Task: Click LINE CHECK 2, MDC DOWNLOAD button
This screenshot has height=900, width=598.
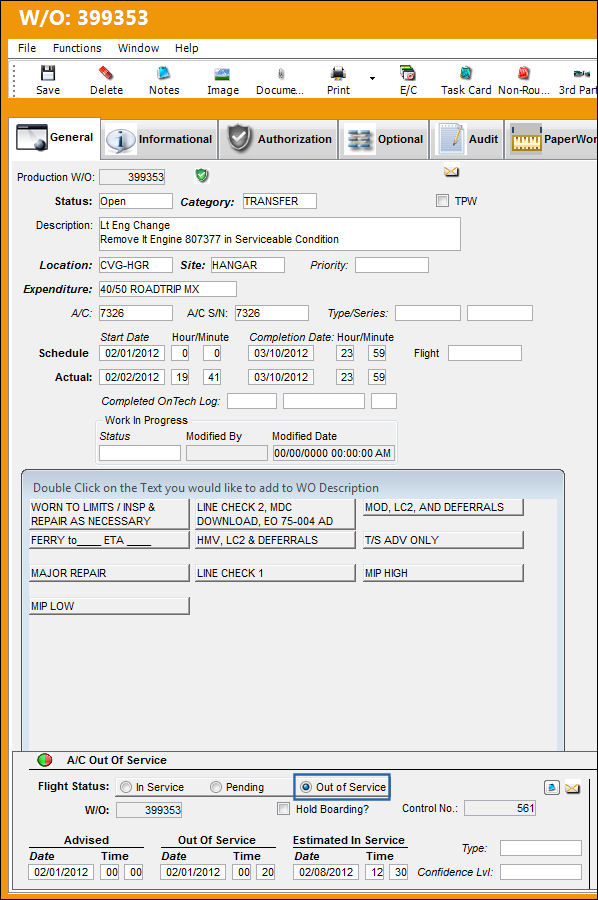Action: click(x=275, y=514)
